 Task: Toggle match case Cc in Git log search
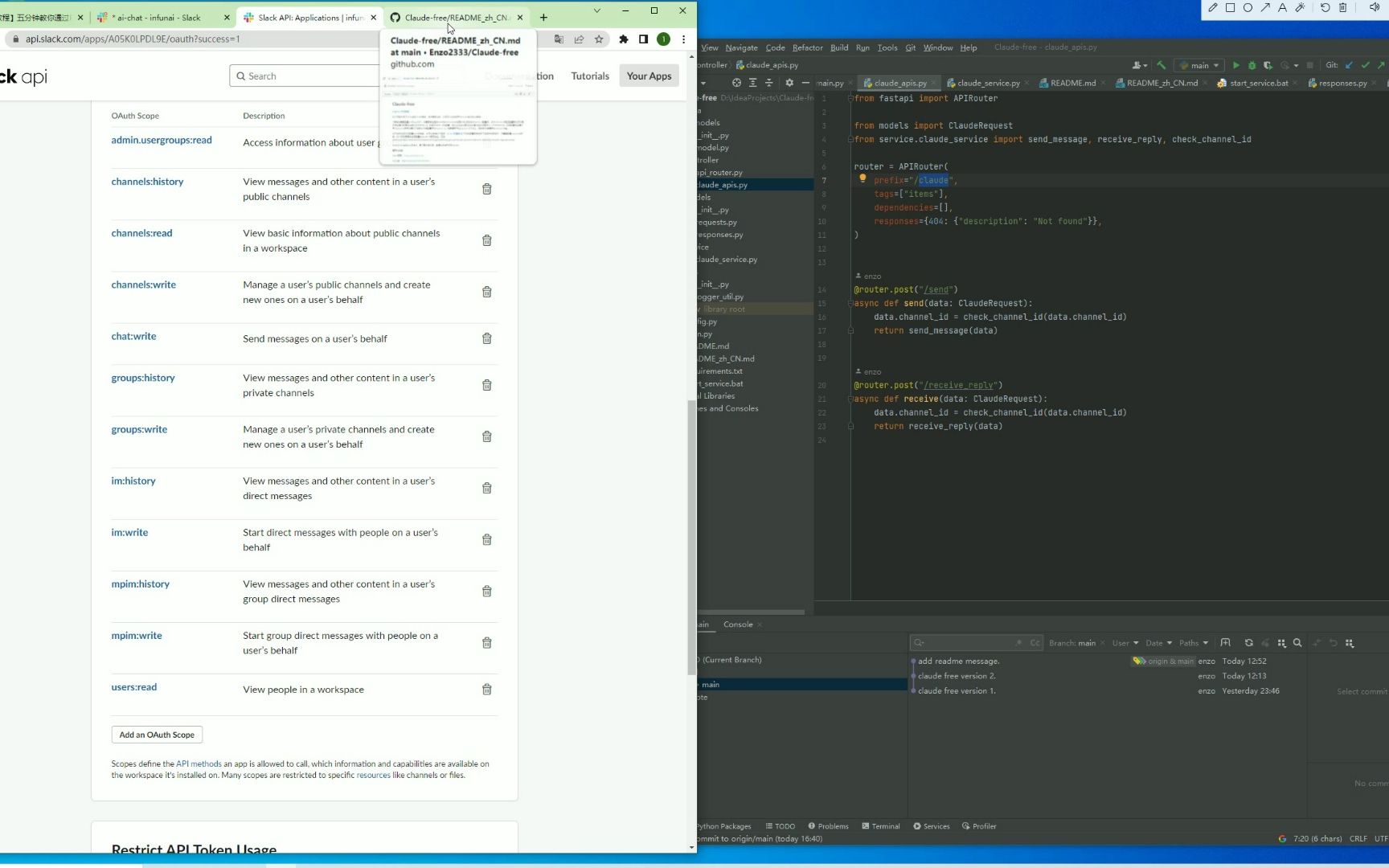point(1035,643)
